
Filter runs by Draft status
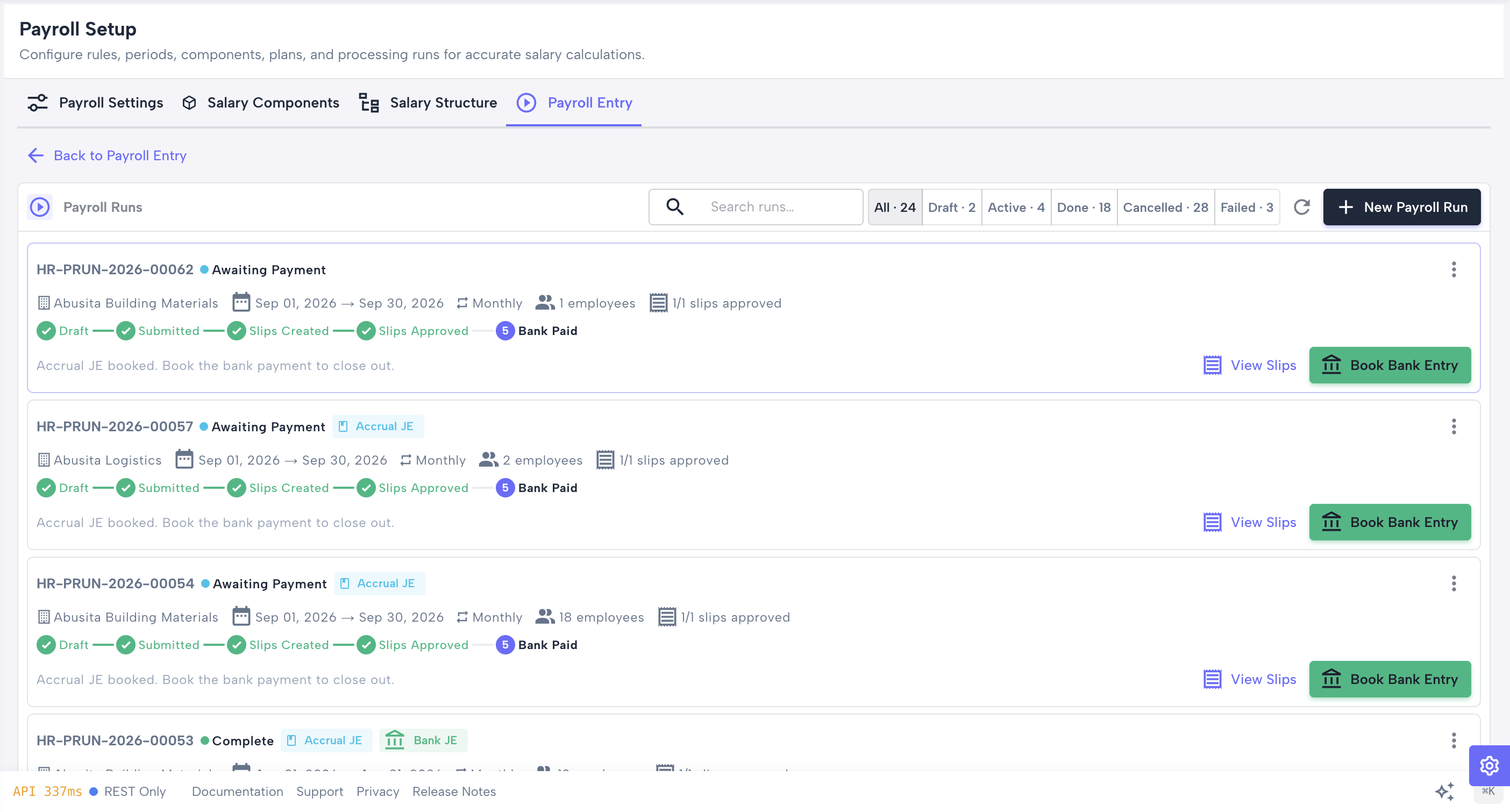(x=951, y=208)
